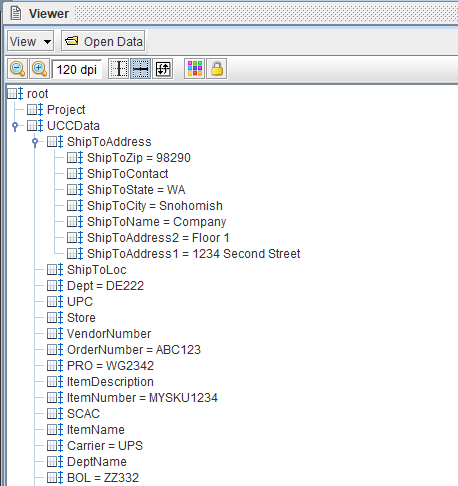Select the BOL = ZZ332 node

pos(103,478)
